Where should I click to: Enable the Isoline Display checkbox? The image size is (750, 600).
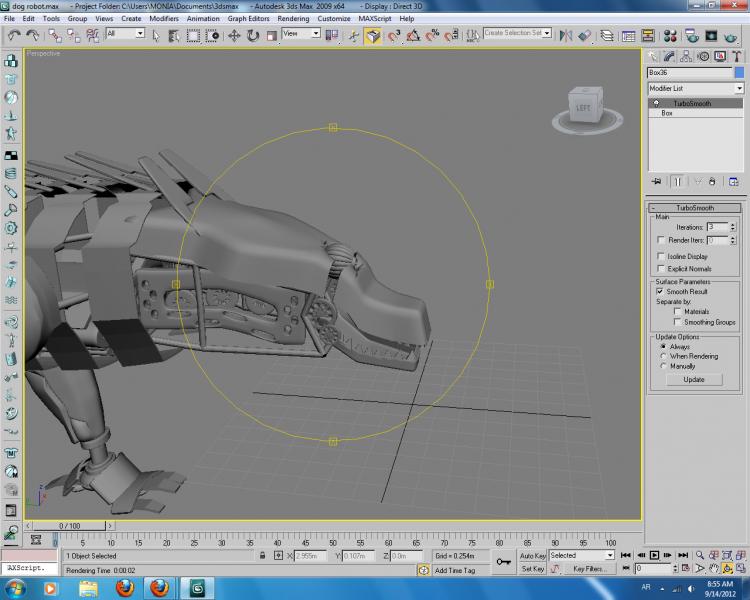[x=661, y=256]
